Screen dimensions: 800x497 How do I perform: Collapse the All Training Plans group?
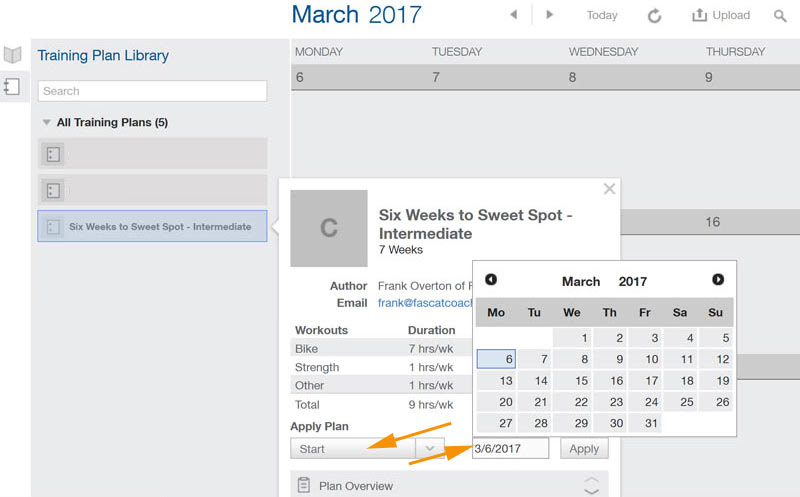[x=47, y=123]
